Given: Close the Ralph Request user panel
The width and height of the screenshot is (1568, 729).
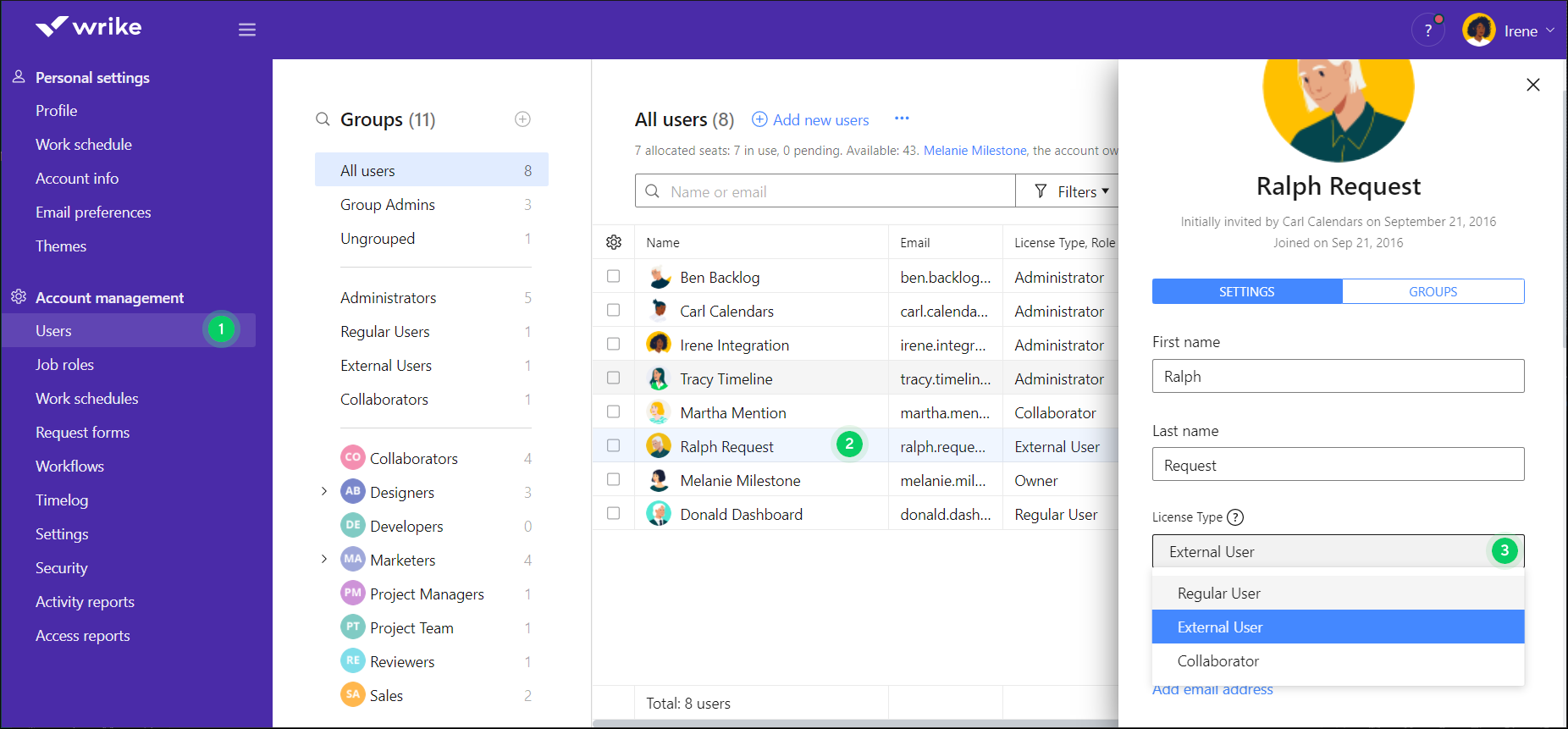Looking at the screenshot, I should 1532,85.
